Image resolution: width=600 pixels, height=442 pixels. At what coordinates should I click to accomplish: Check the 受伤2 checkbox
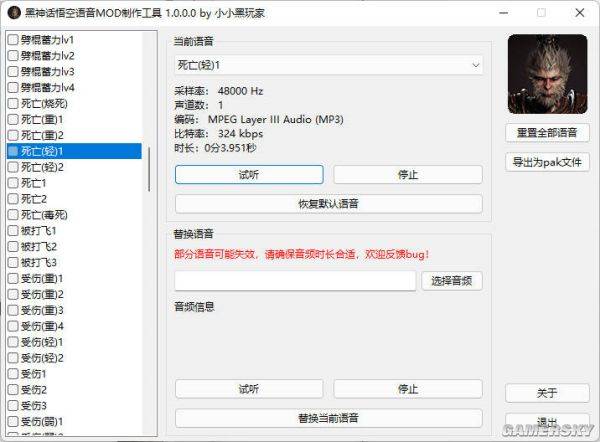point(13,390)
